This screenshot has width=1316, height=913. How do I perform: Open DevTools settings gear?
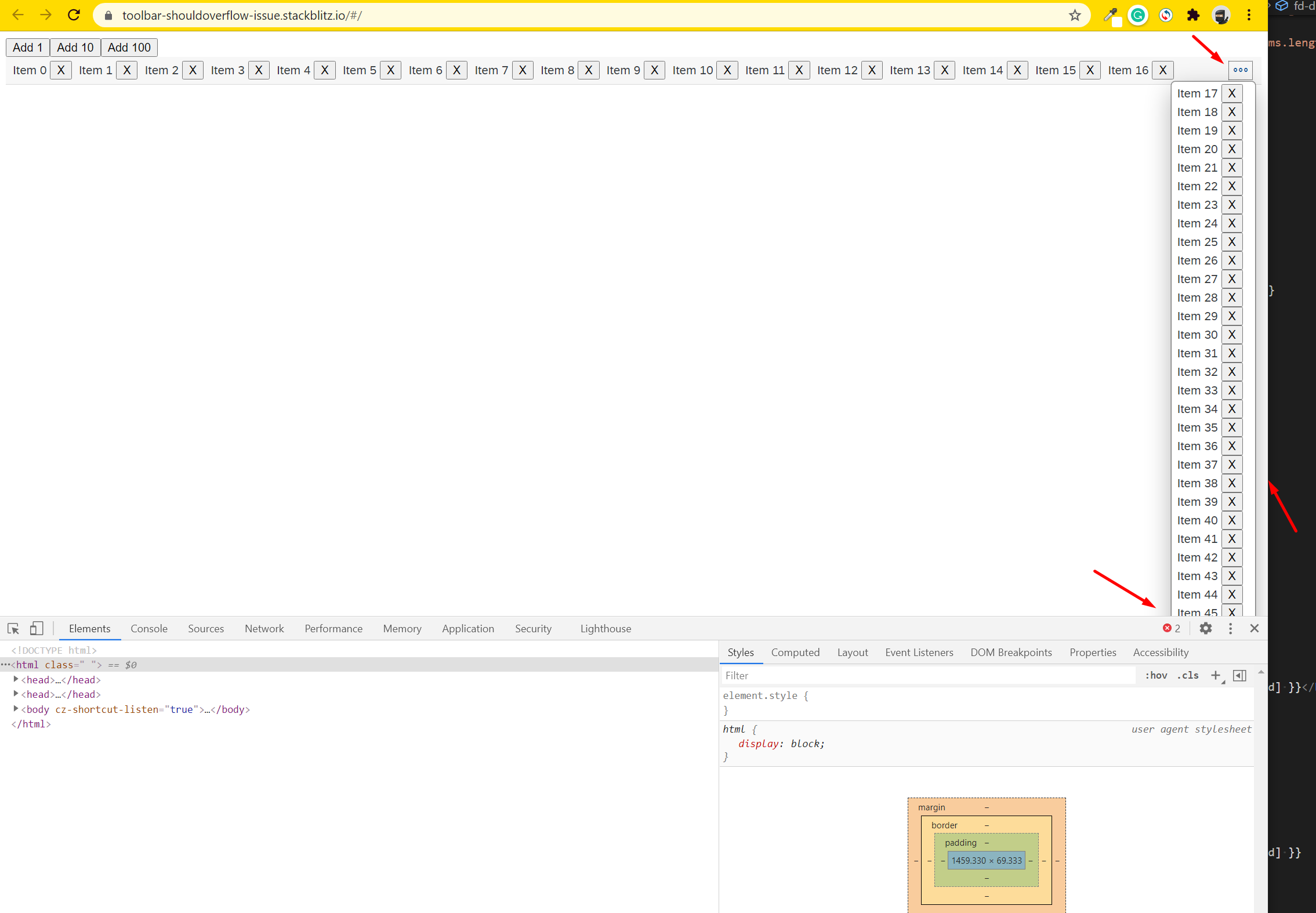[x=1206, y=628]
